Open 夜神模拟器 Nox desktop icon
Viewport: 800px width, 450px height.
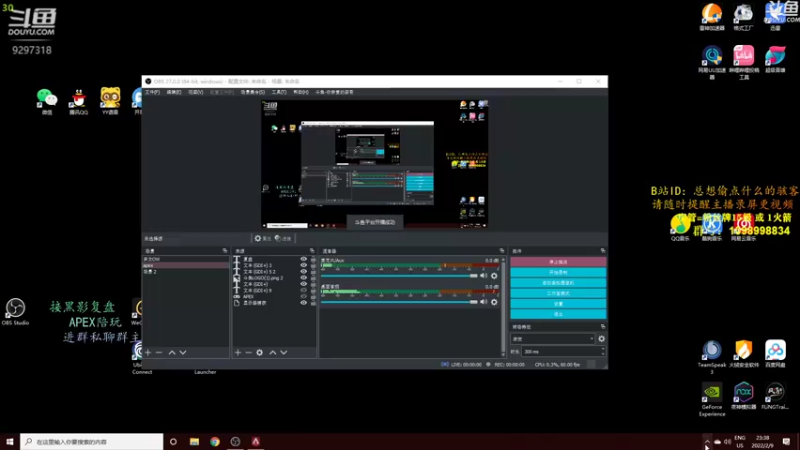[743, 396]
